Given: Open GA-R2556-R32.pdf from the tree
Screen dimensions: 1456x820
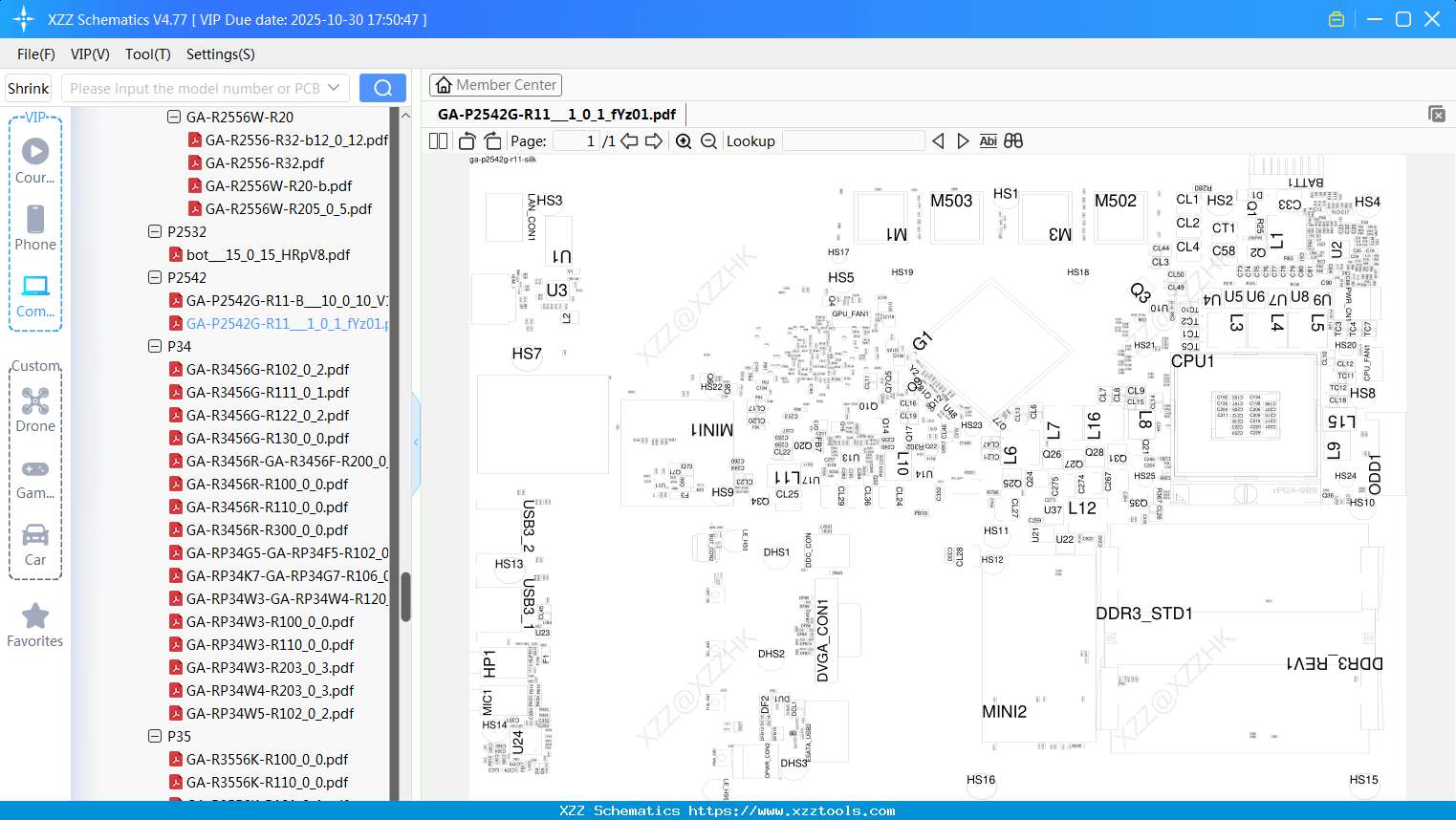Looking at the screenshot, I should (265, 163).
